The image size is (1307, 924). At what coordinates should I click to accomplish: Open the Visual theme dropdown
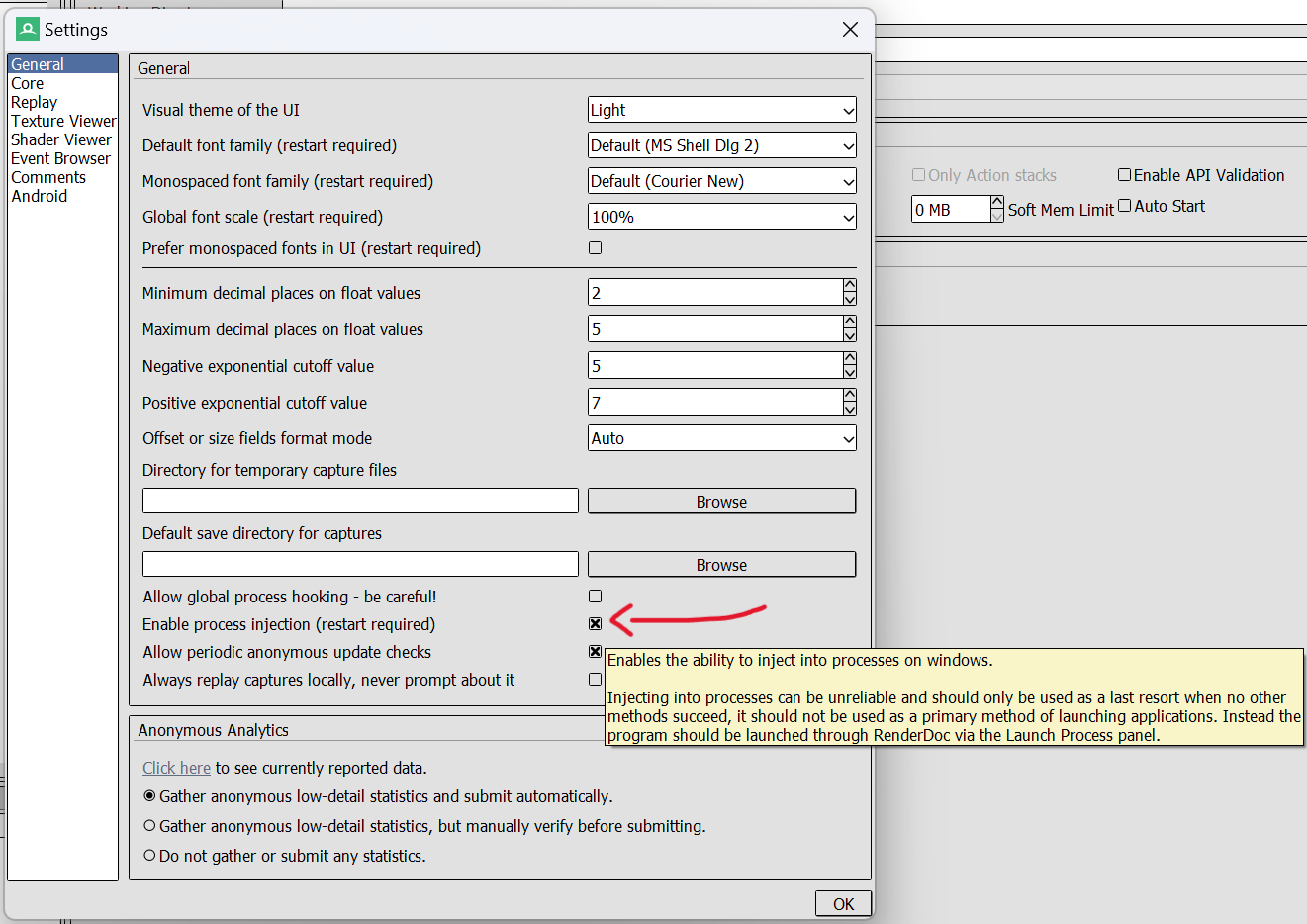point(721,110)
